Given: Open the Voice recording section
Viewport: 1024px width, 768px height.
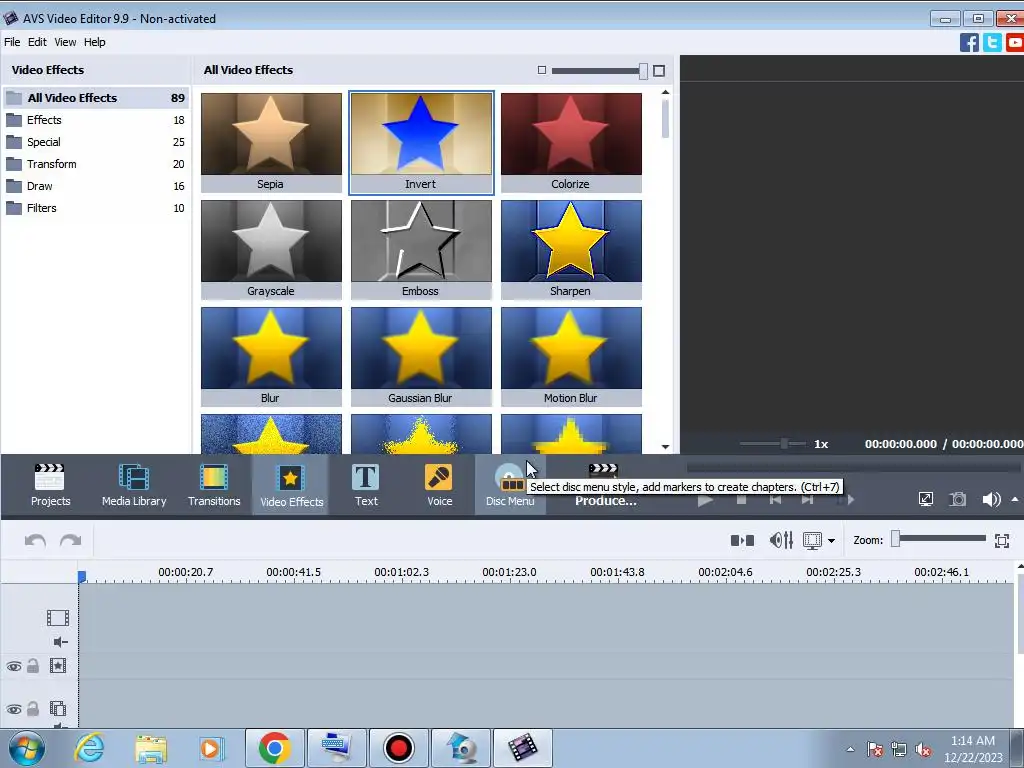Looking at the screenshot, I should point(439,485).
